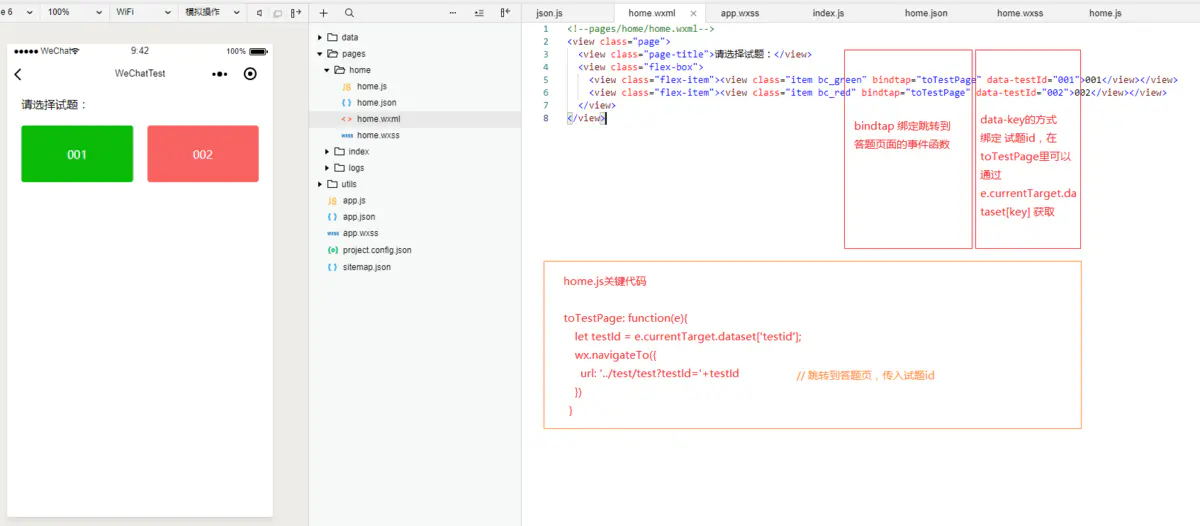Click code line number 8
The height and width of the screenshot is (526, 1200).
click(x=545, y=118)
